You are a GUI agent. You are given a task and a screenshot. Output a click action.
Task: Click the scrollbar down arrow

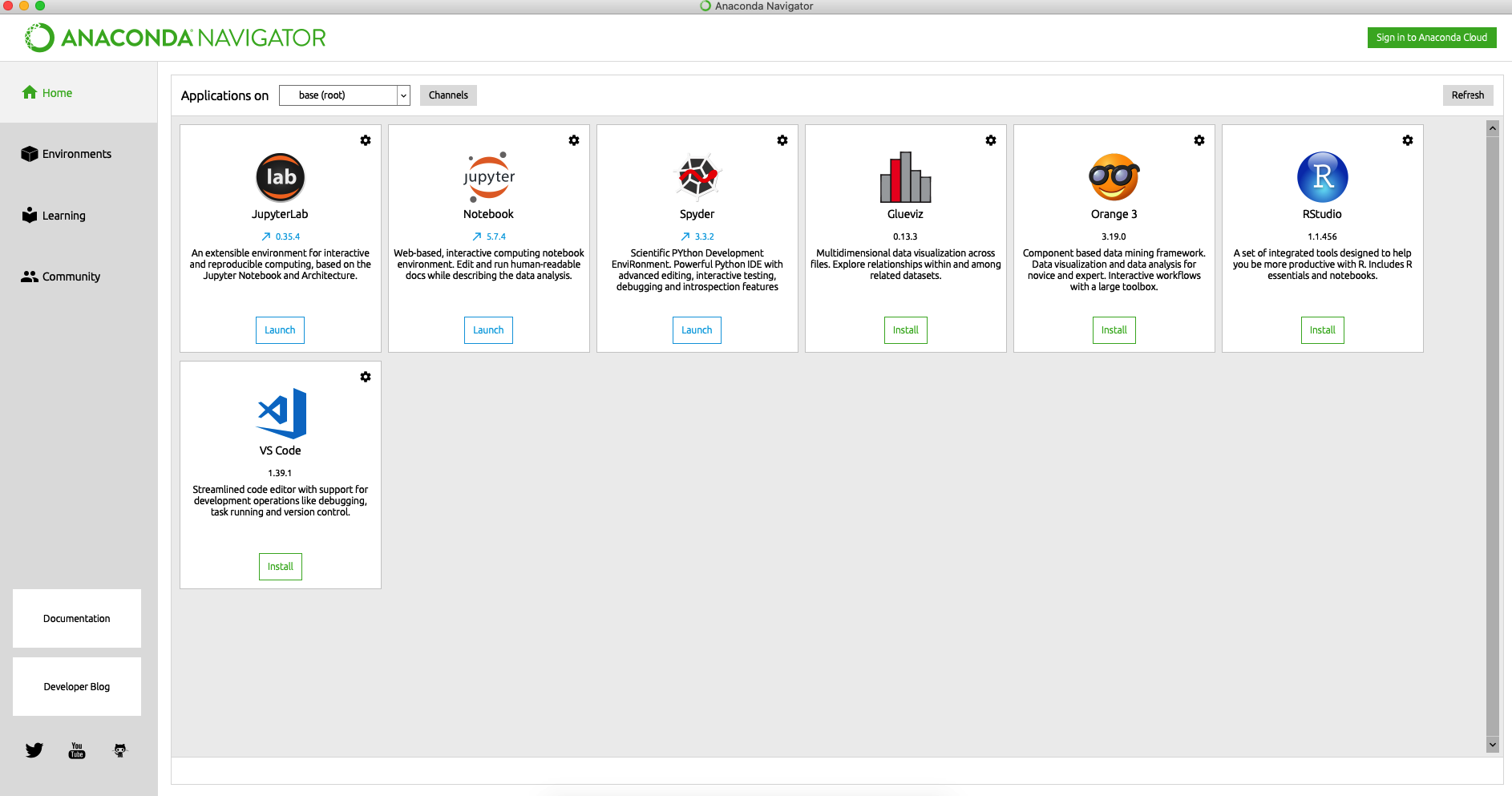click(x=1493, y=745)
